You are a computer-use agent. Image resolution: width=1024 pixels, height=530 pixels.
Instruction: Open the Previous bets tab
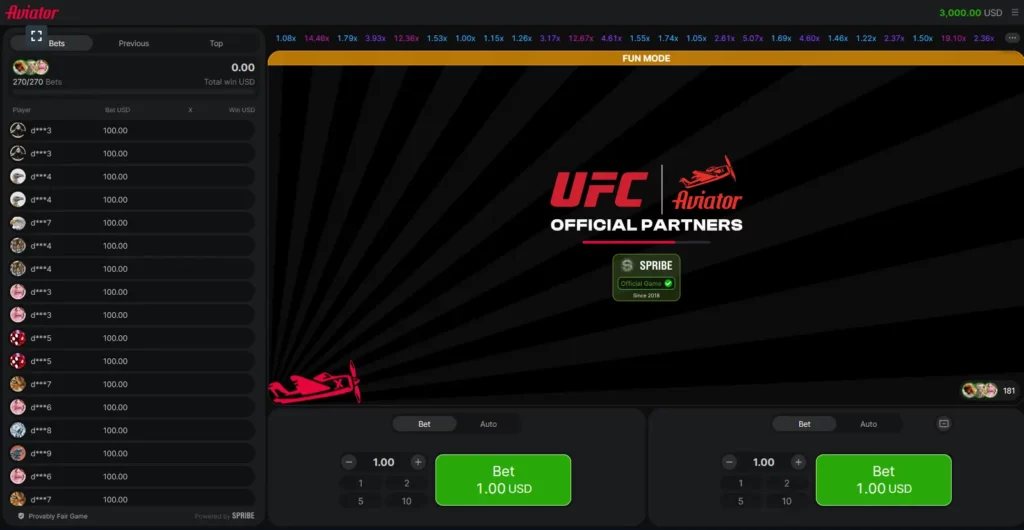[x=134, y=43]
